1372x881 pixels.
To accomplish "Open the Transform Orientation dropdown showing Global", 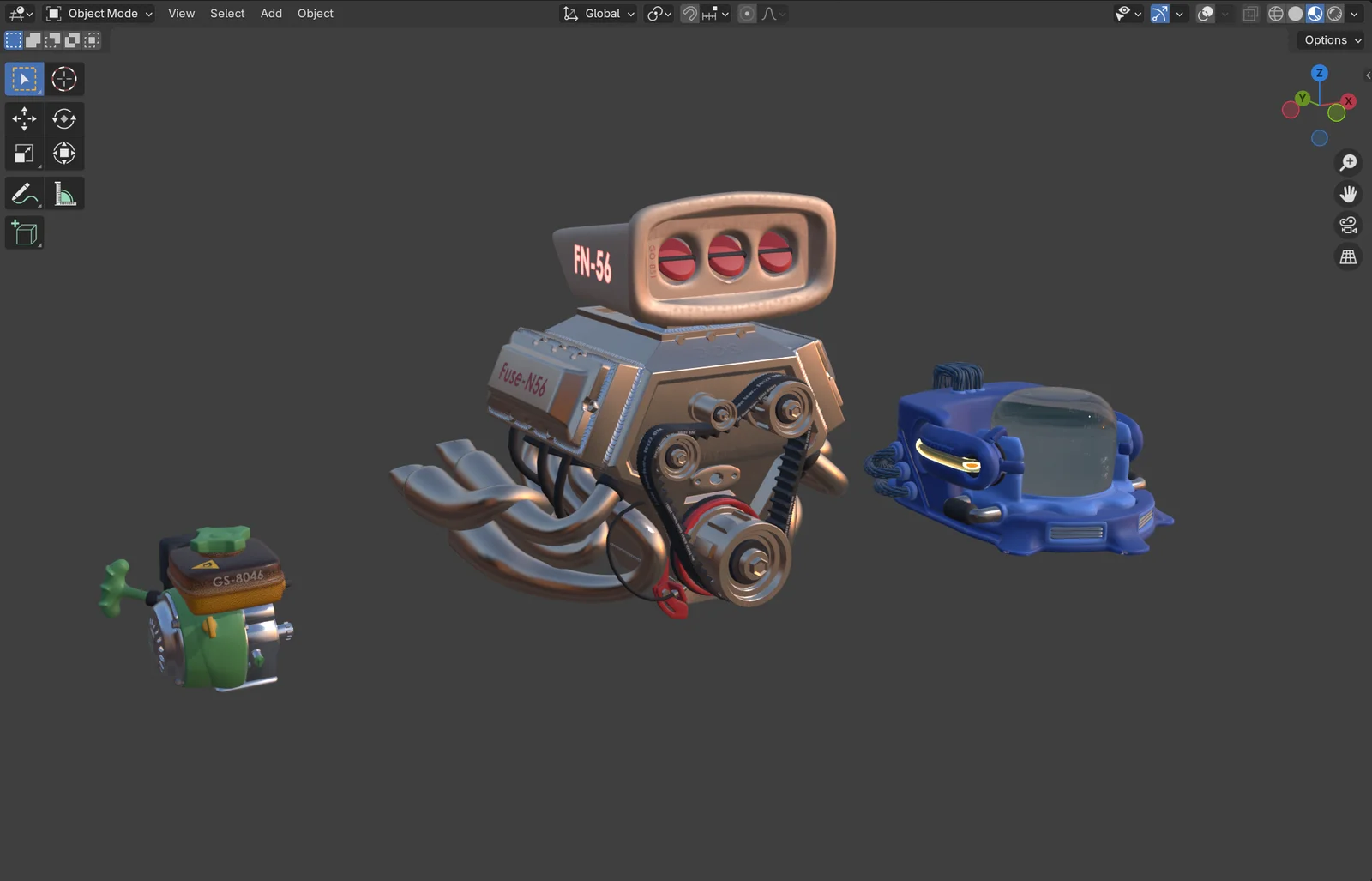I will (600, 14).
